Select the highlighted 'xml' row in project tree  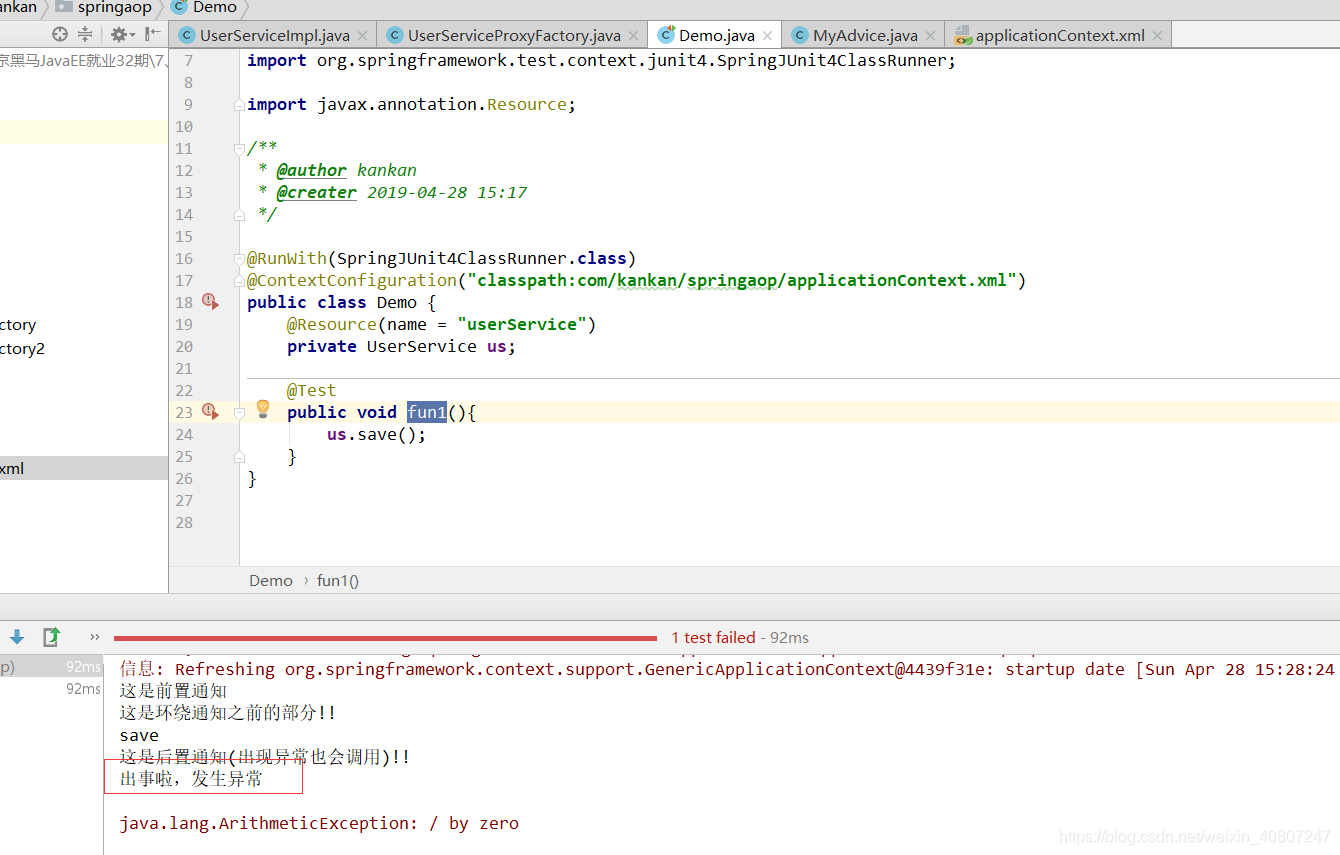(x=84, y=468)
